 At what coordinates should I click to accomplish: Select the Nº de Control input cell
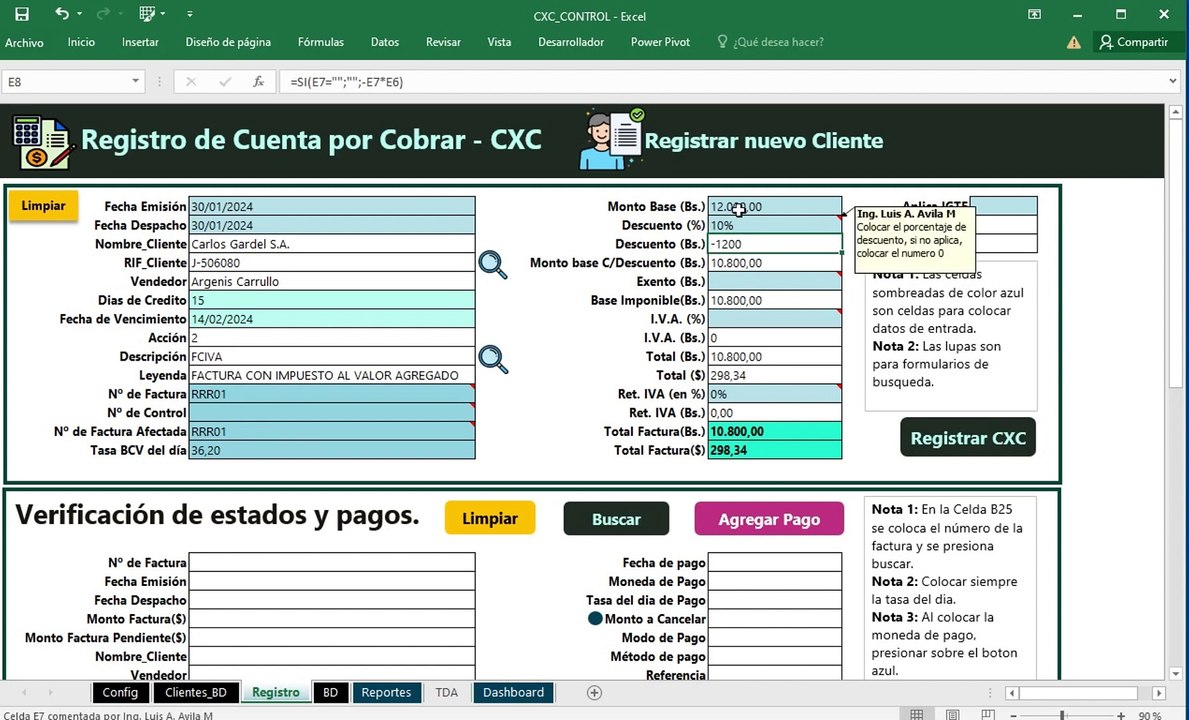[x=332, y=413]
